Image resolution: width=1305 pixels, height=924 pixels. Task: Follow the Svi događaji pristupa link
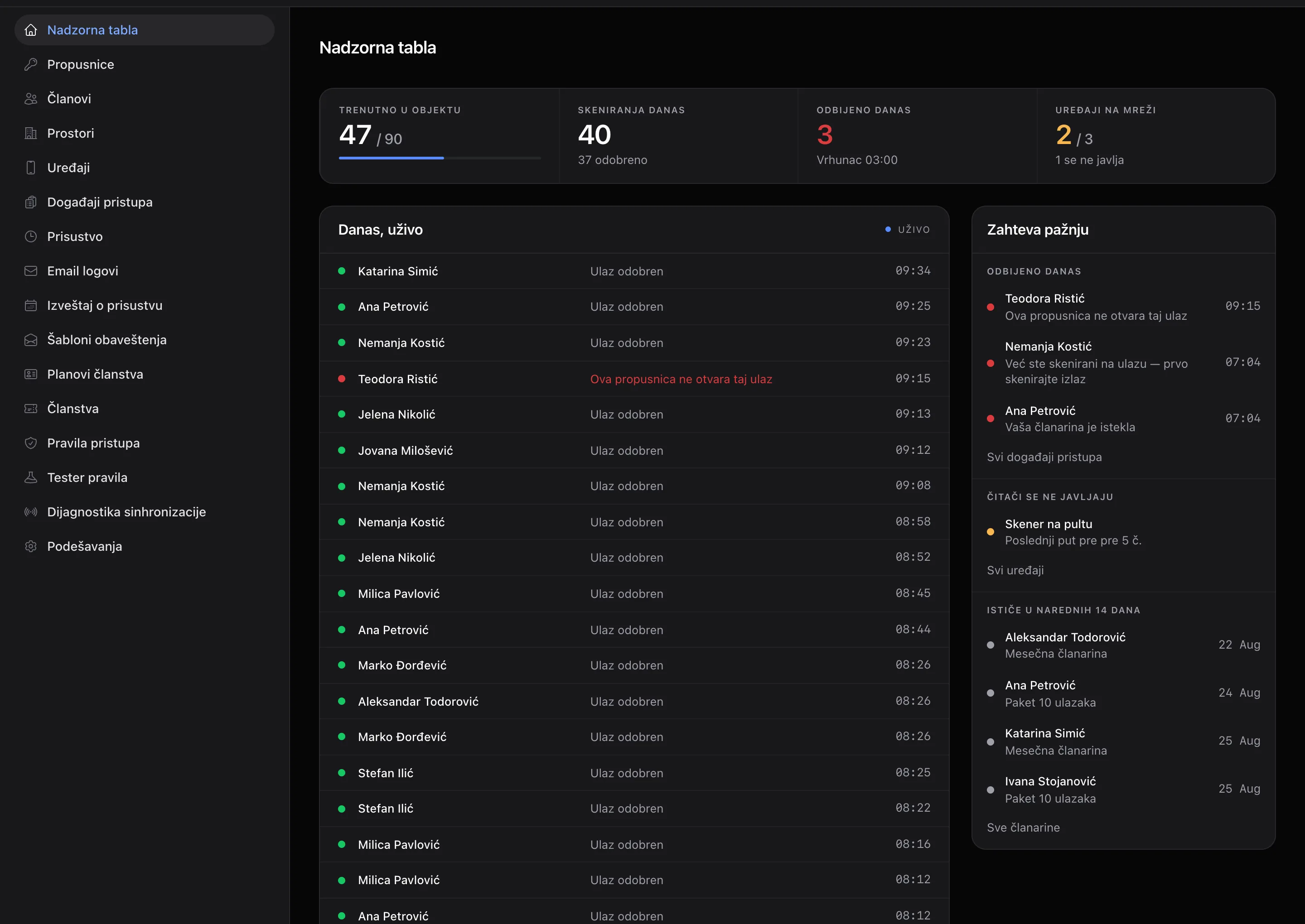coord(1044,457)
